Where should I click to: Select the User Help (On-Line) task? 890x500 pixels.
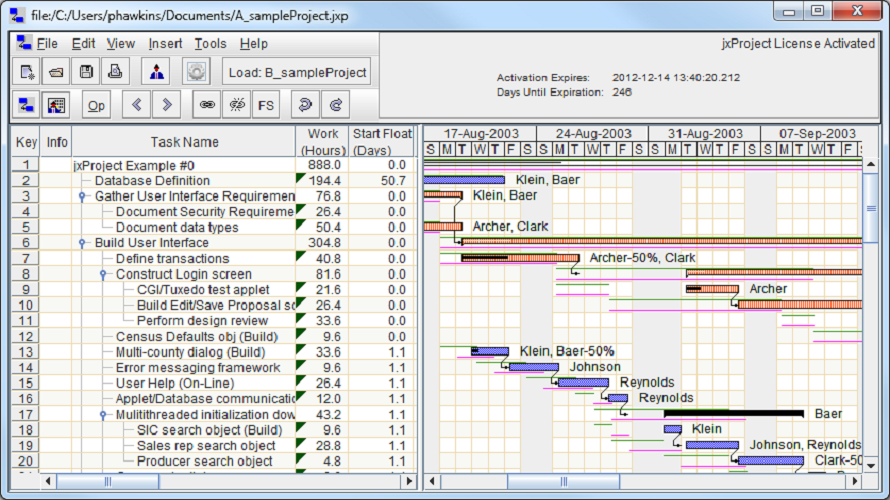click(x=175, y=384)
